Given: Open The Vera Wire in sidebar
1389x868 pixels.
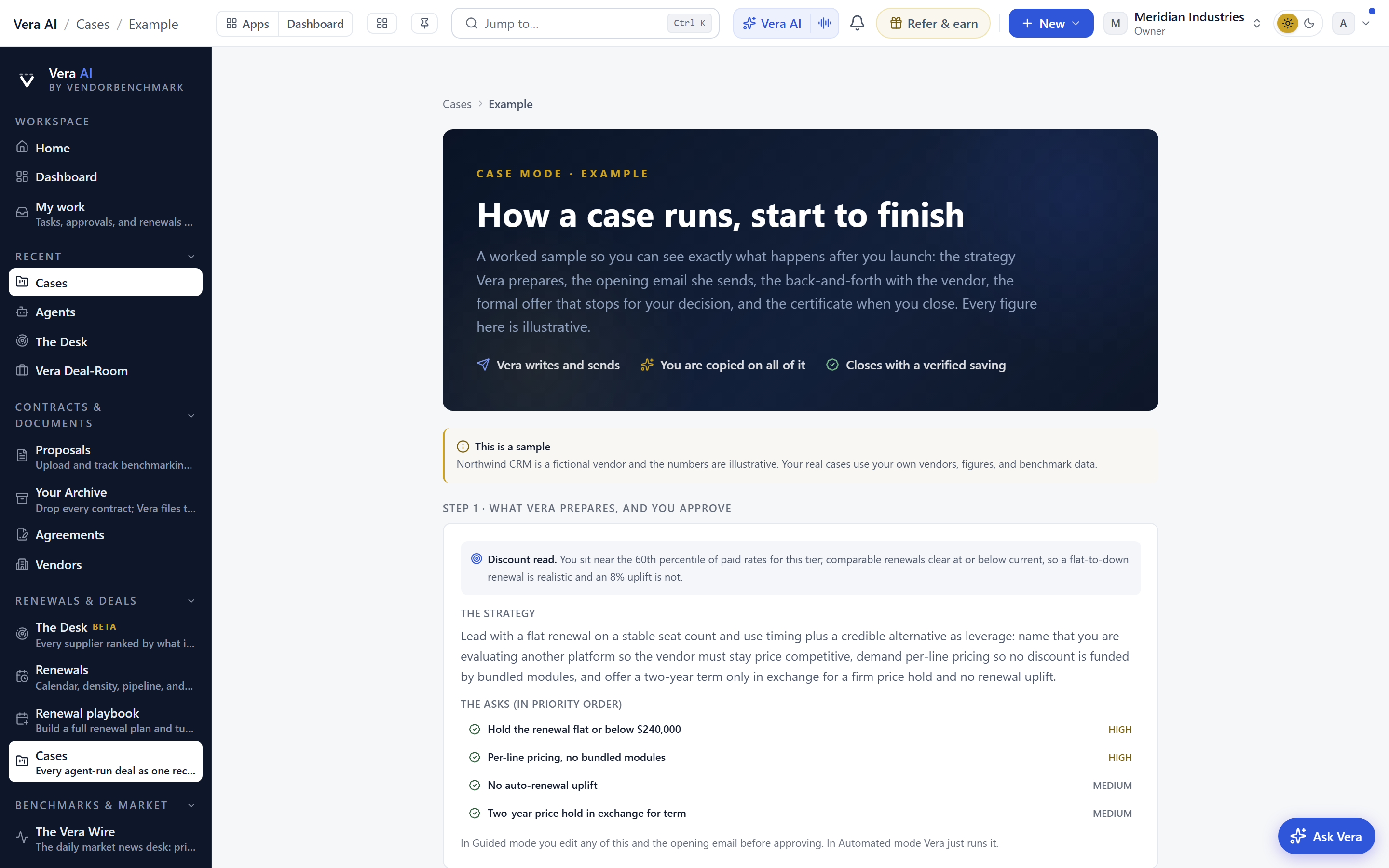Looking at the screenshot, I should pyautogui.click(x=106, y=838).
